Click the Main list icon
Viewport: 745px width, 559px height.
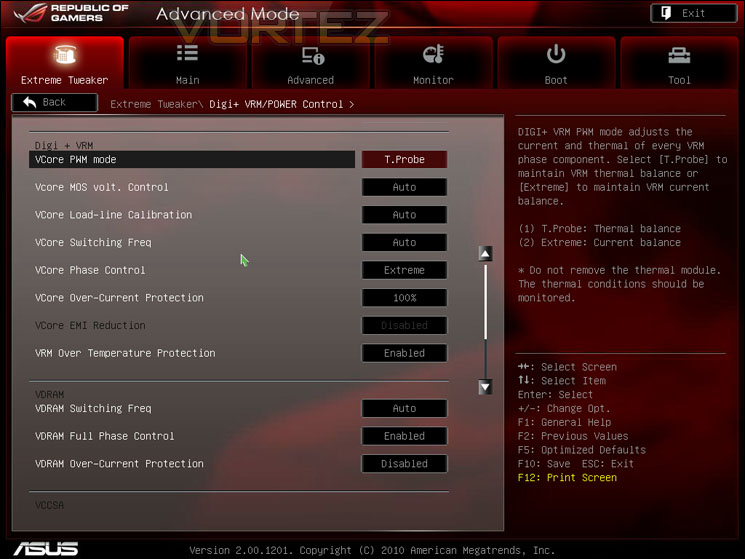(187, 53)
